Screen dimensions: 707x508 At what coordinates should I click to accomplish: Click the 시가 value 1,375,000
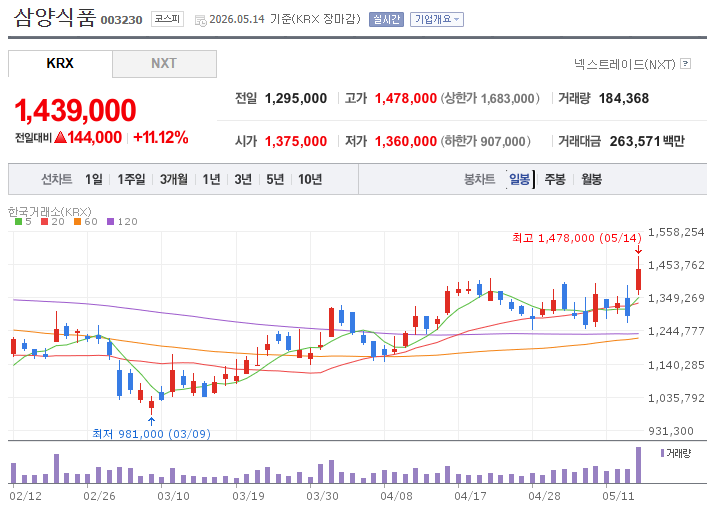tap(296, 142)
